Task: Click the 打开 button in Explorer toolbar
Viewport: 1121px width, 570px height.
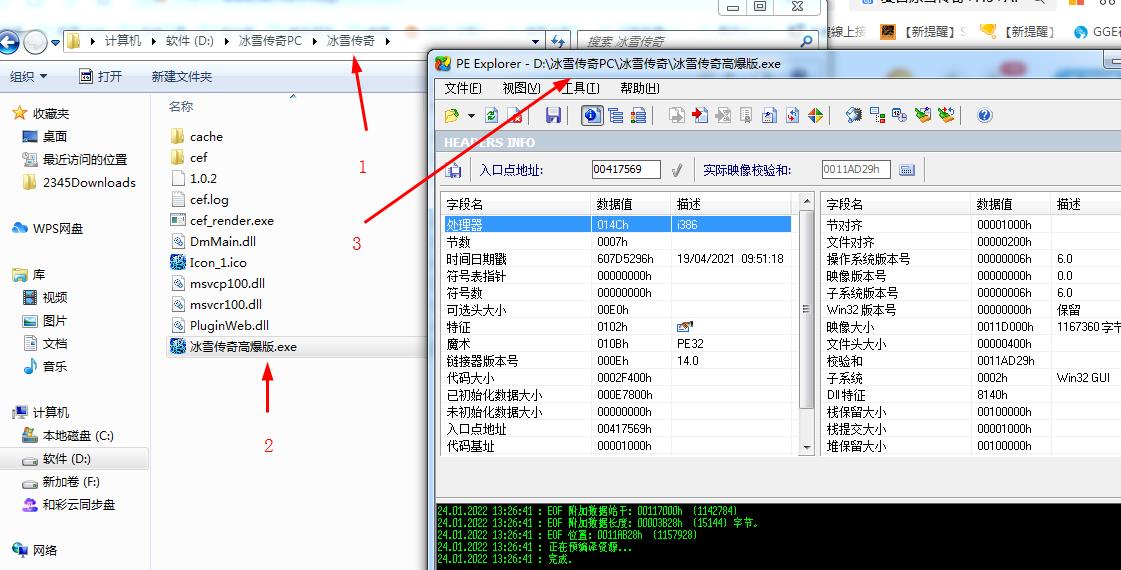Action: pyautogui.click(x=100, y=76)
